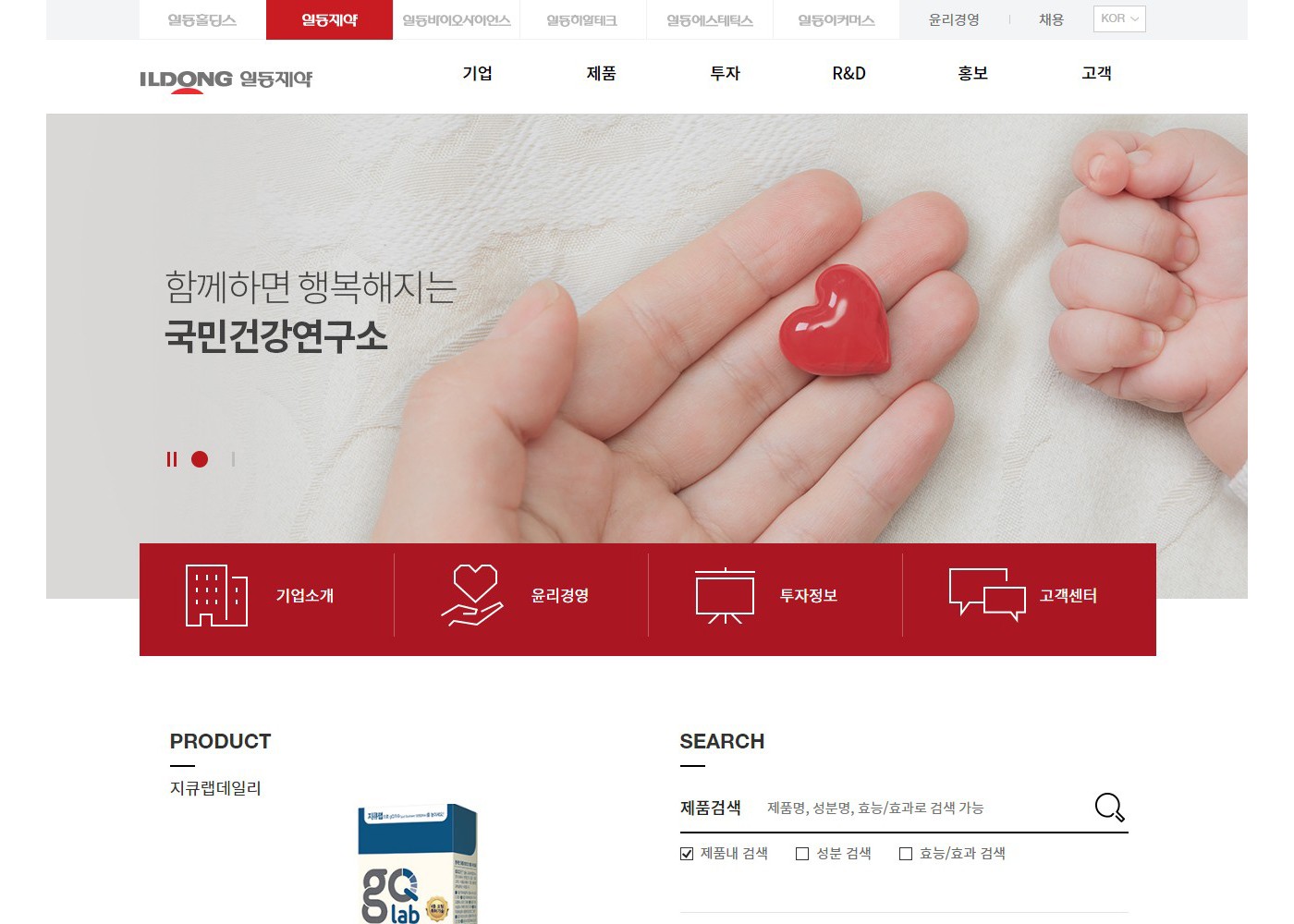Image resolution: width=1294 pixels, height=924 pixels.
Task: Pause the banner slideshow
Action: click(x=171, y=459)
